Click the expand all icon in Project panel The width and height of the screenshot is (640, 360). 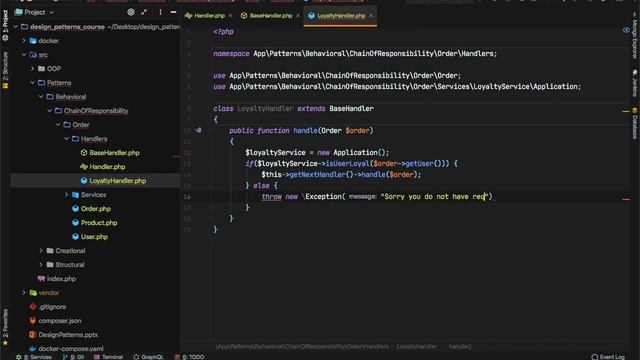click(x=144, y=12)
